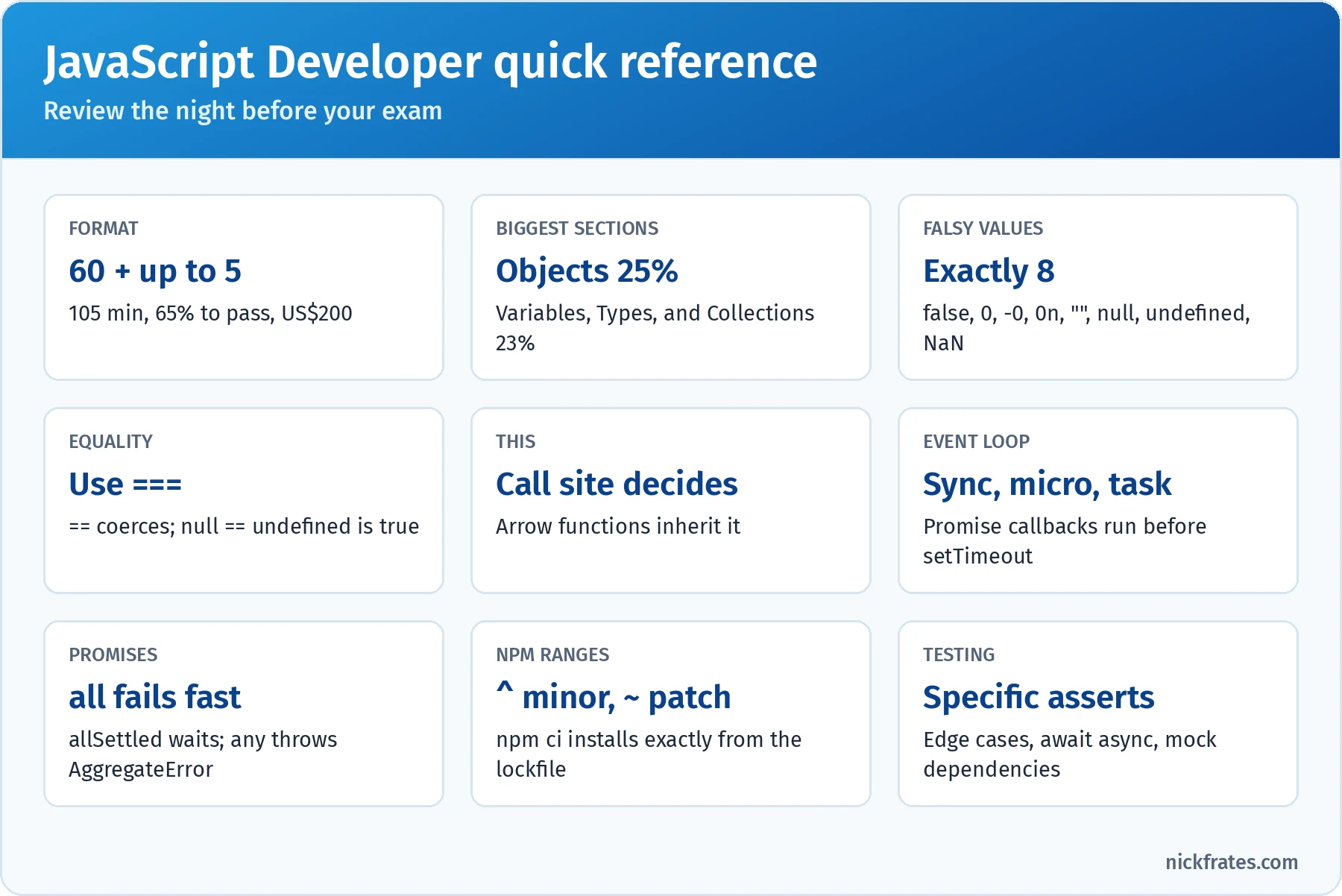Select the 'Use ===' heading
The image size is (1342, 896).
(x=125, y=484)
